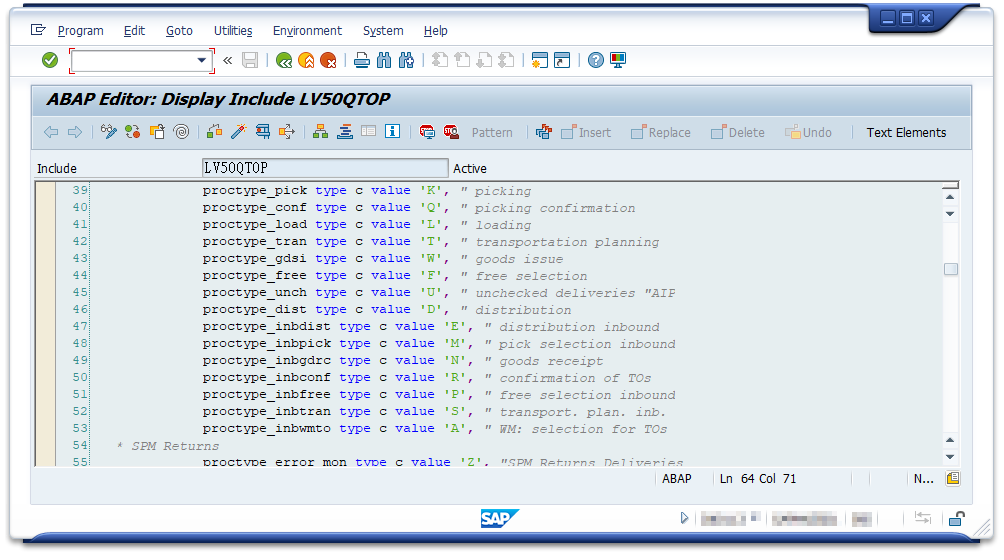
Task: Click the Ln 64 Col 71 status field
Action: 758,479
